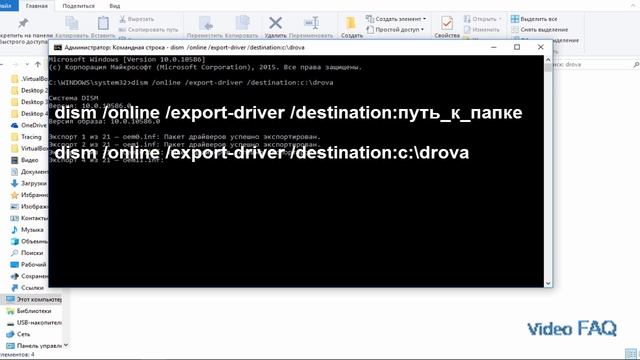Open Свойства checkmark icon
640x360 pixels.
click(x=447, y=23)
